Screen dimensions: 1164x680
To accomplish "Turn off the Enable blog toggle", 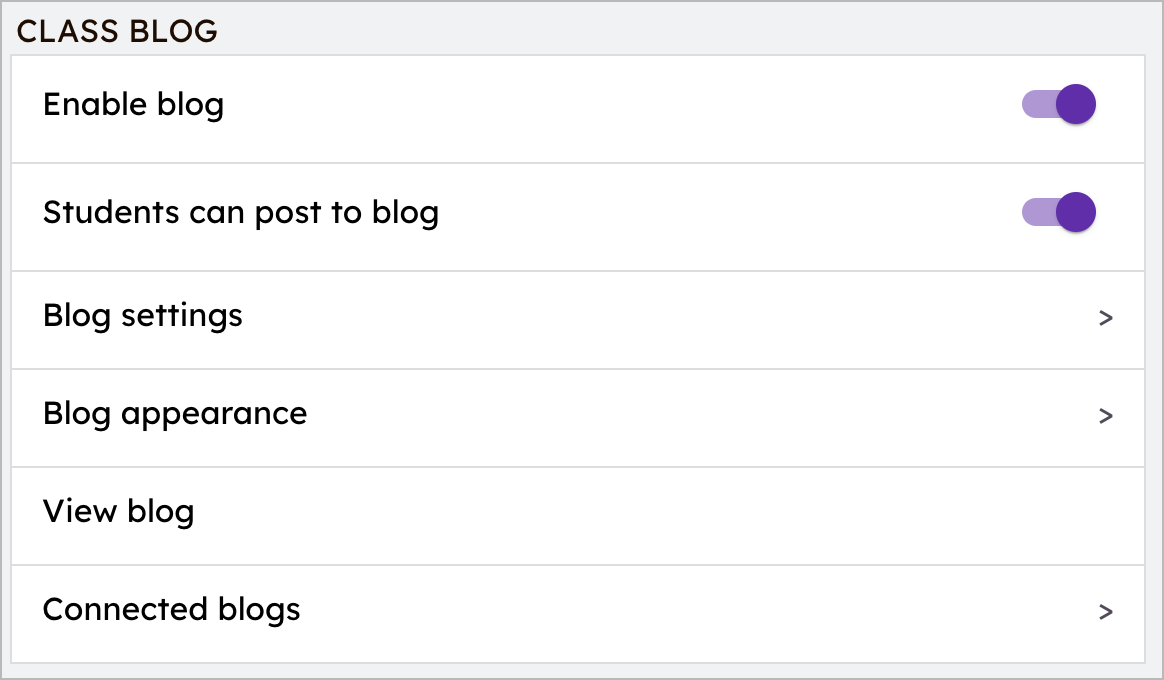I will [1058, 104].
